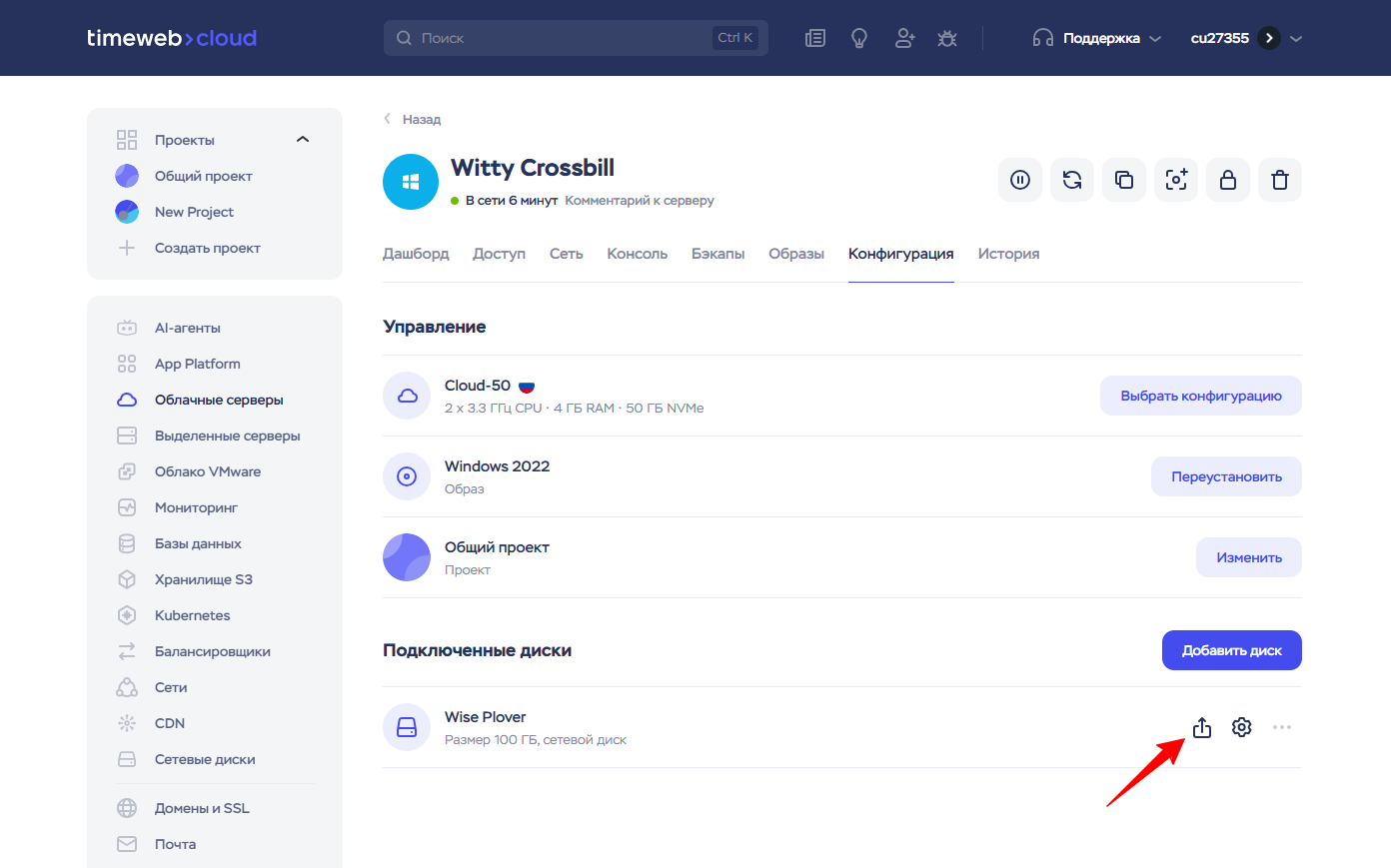Open Wise Plover disk settings gear
Viewport: 1391px width, 868px height.
(1242, 727)
